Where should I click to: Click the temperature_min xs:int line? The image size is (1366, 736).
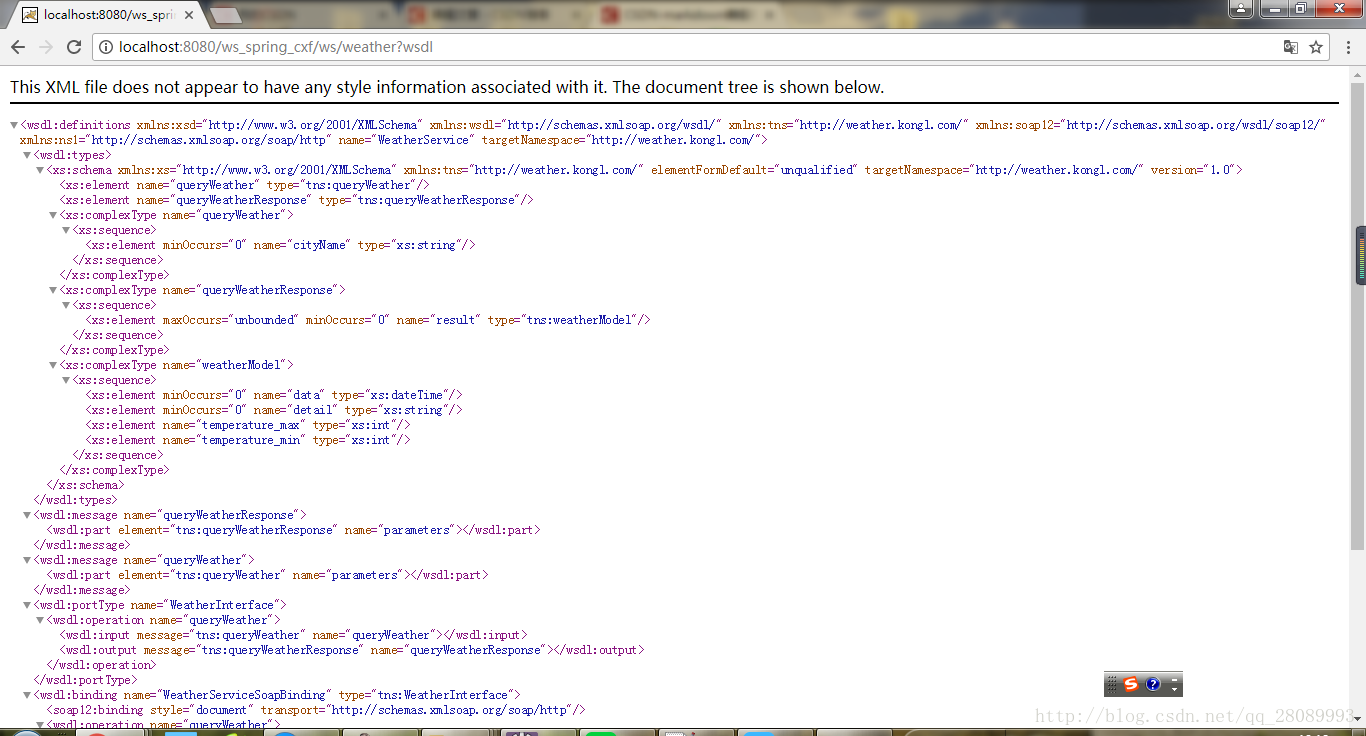click(248, 440)
